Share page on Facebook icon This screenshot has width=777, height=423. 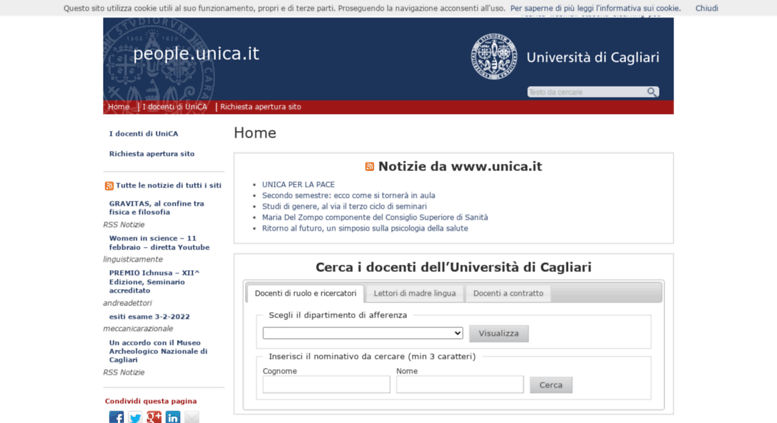click(116, 417)
